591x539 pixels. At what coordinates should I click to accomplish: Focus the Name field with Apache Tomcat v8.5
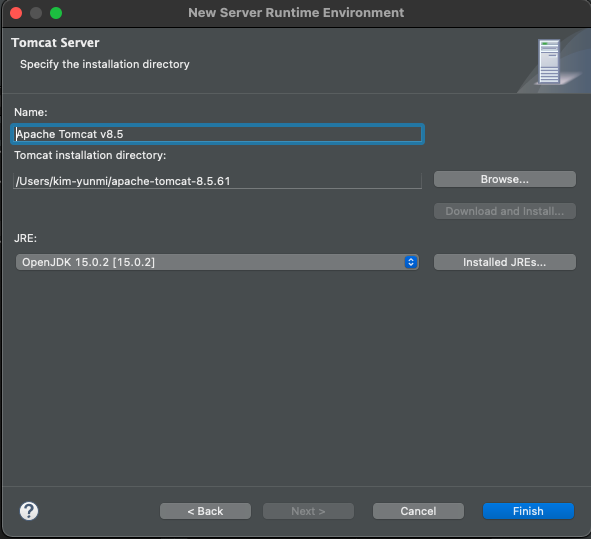pyautogui.click(x=218, y=134)
